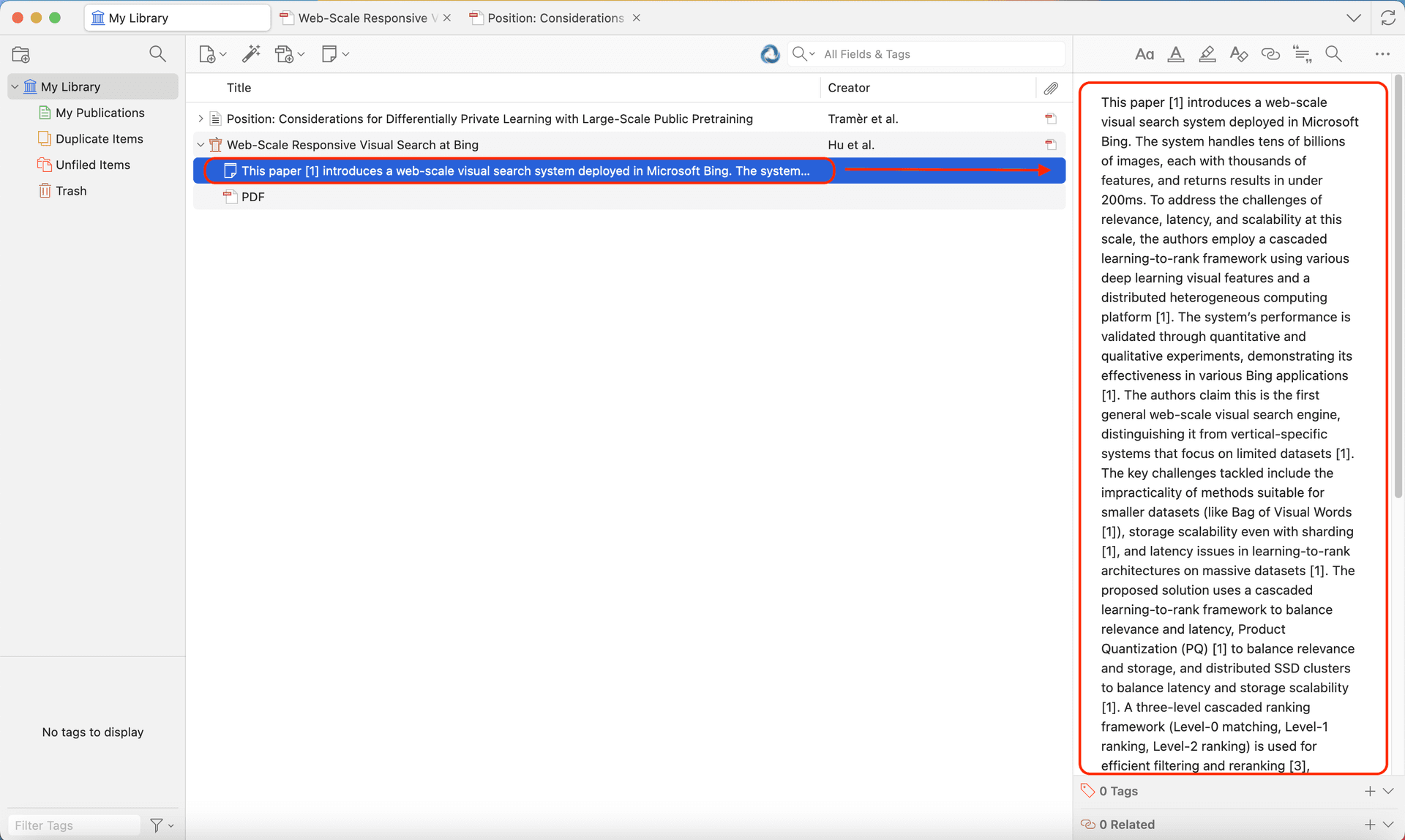
Task: Collapse the Web-Scale Responsive Visual Search item
Action: (201, 145)
